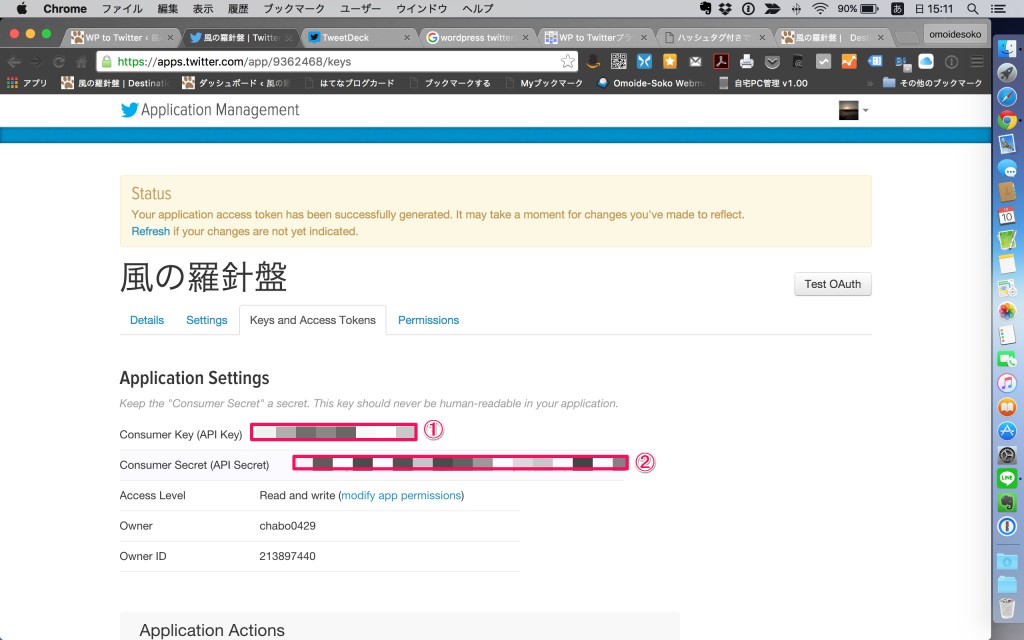1024x640 pixels.
Task: Open the Amazon extension icon
Action: pos(593,61)
